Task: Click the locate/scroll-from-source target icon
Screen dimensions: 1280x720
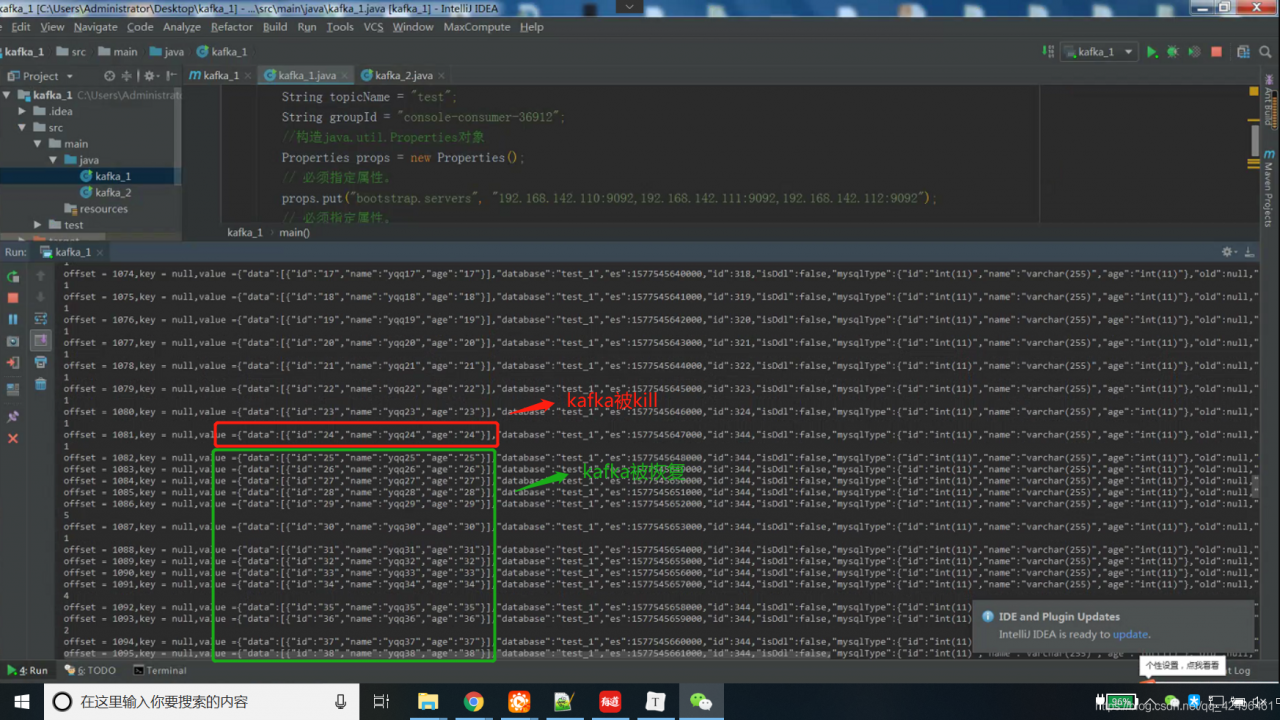Action: click(x=110, y=76)
